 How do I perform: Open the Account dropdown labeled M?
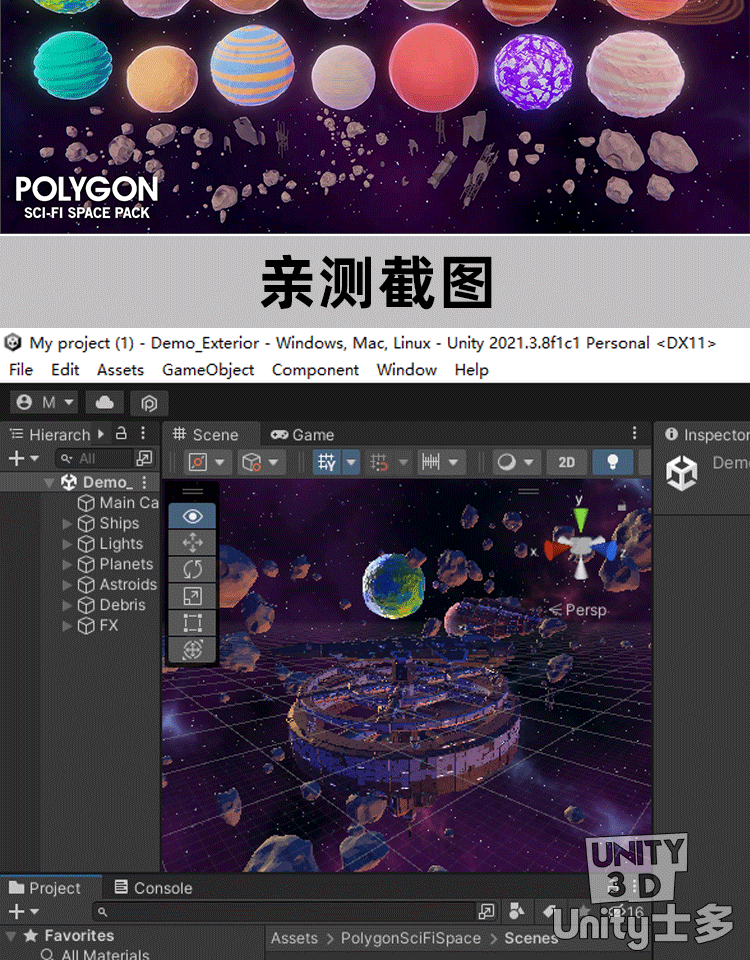(x=44, y=403)
